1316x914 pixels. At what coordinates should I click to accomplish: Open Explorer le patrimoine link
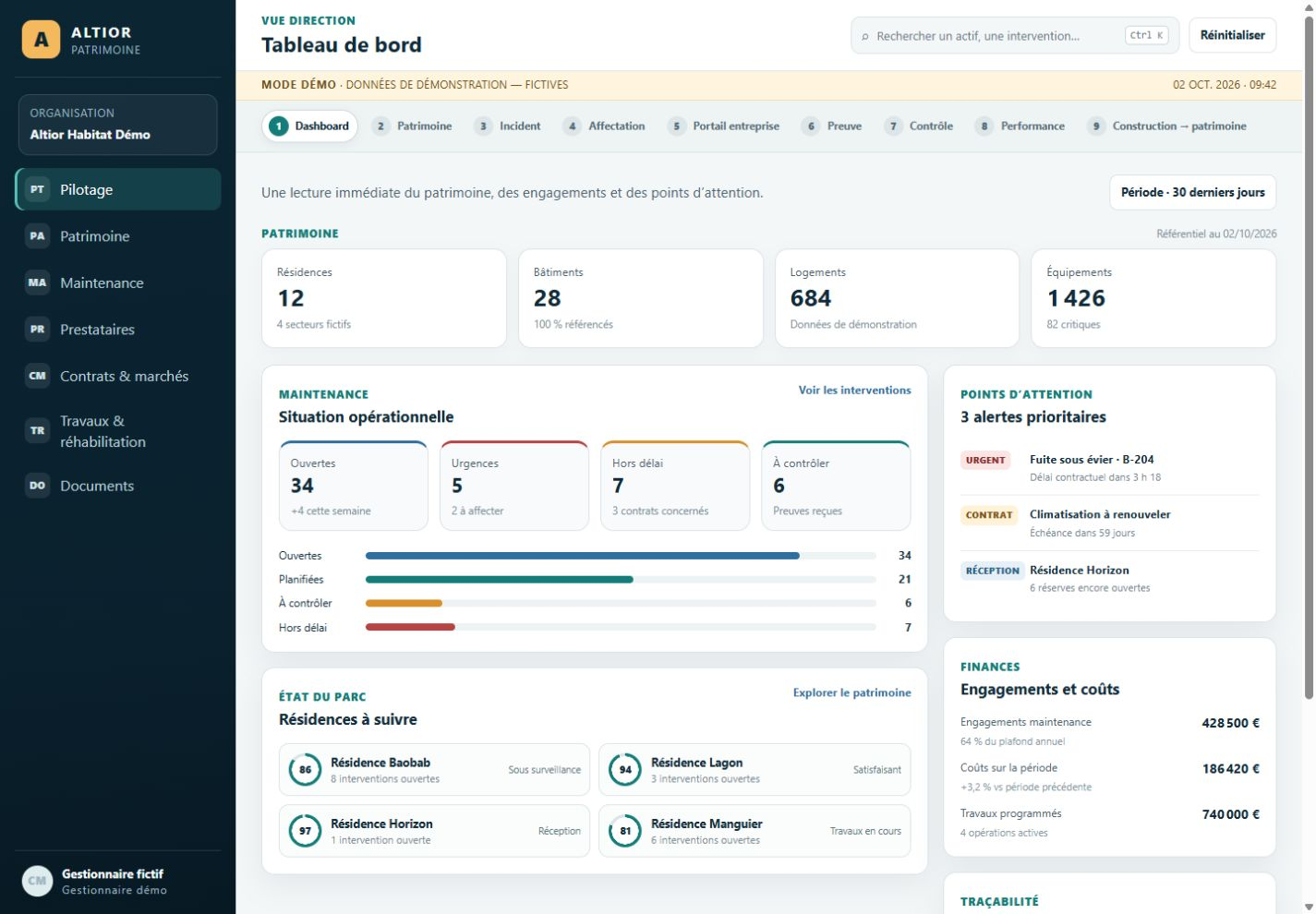coord(851,692)
